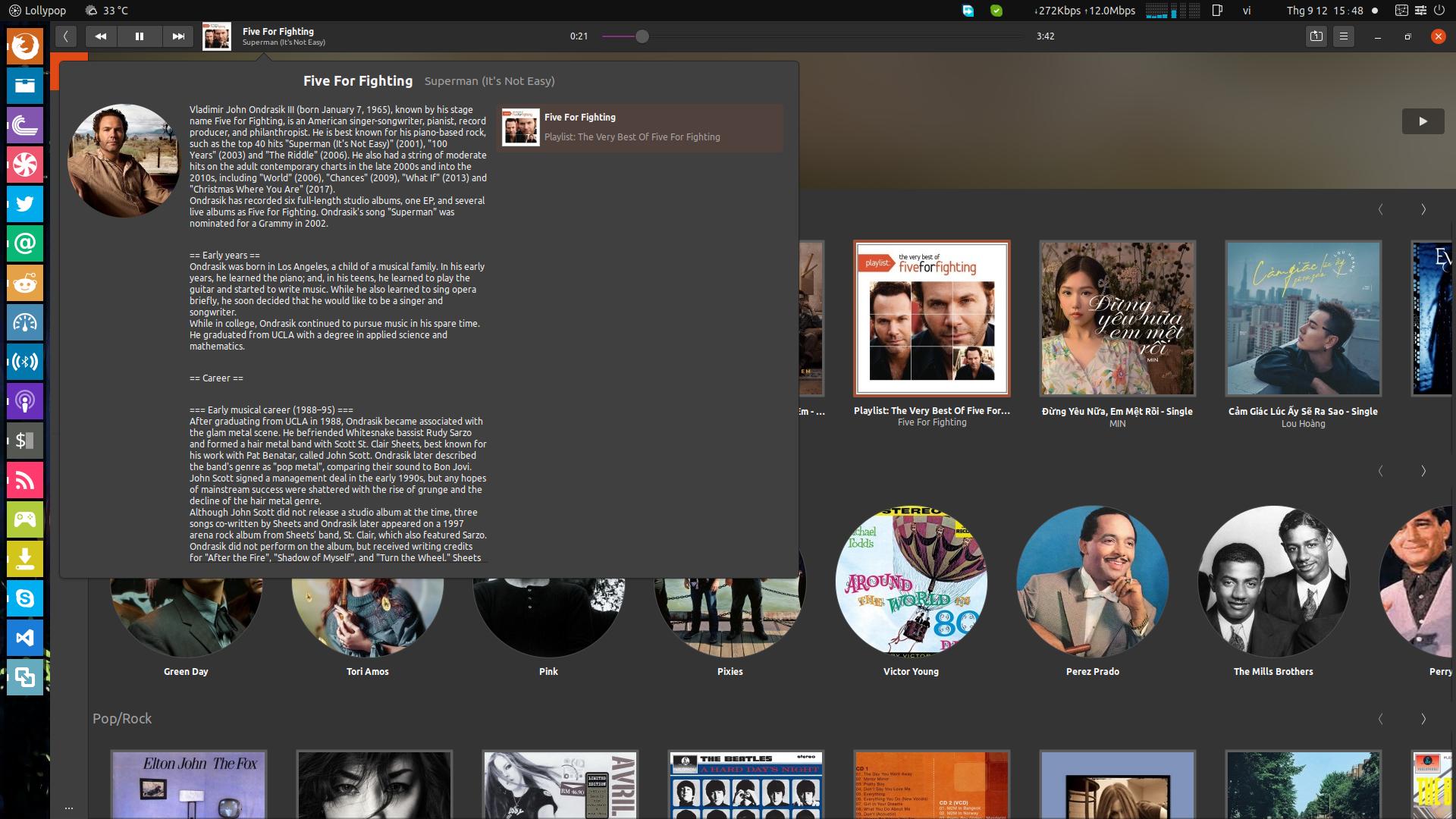This screenshot has height=819, width=1456.
Task: Open the green game controller dock icon
Action: pos(25,519)
